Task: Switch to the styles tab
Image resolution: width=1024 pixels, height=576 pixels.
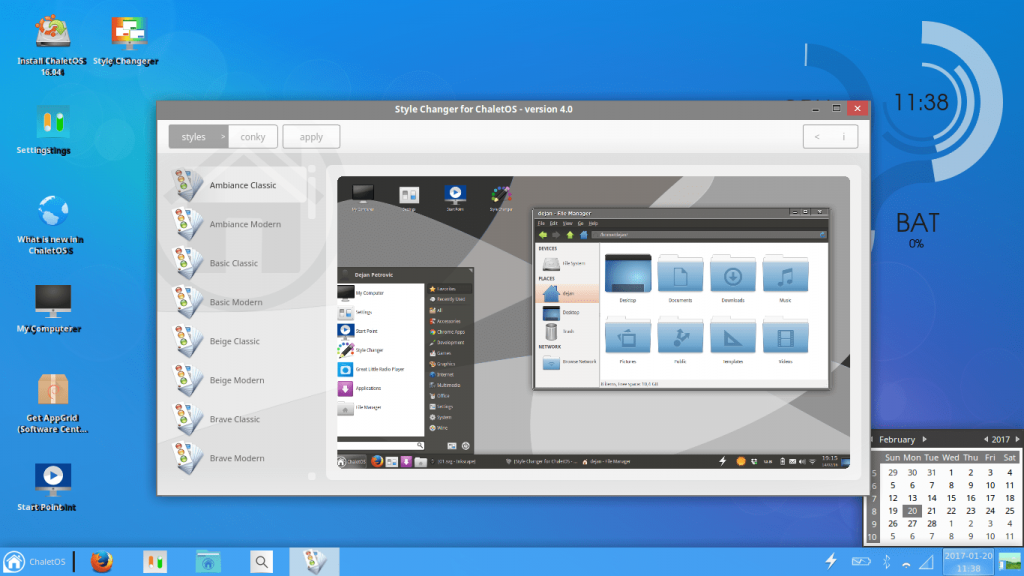Action: coord(199,136)
